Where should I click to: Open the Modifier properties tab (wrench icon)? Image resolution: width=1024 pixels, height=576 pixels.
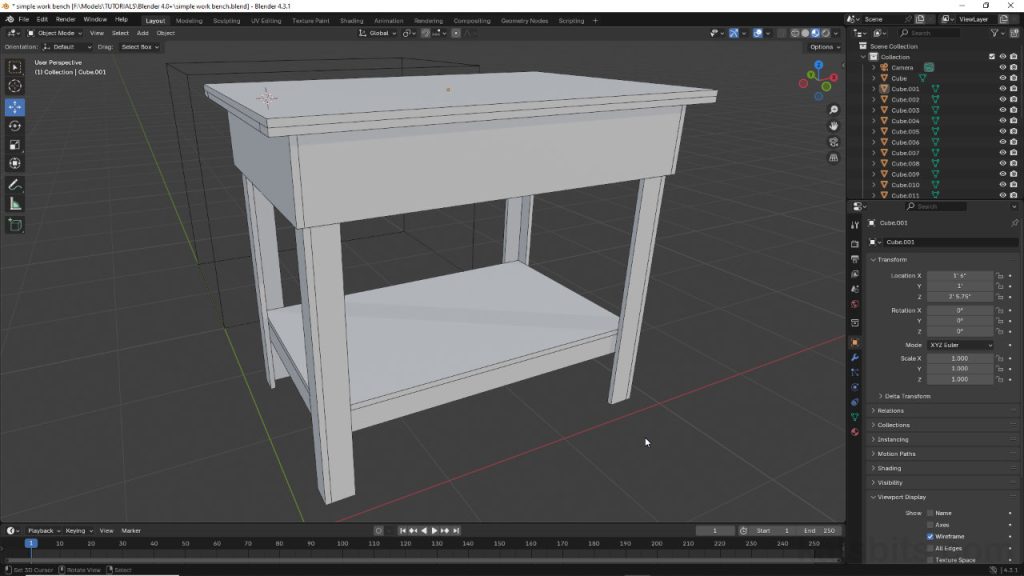pyautogui.click(x=855, y=358)
